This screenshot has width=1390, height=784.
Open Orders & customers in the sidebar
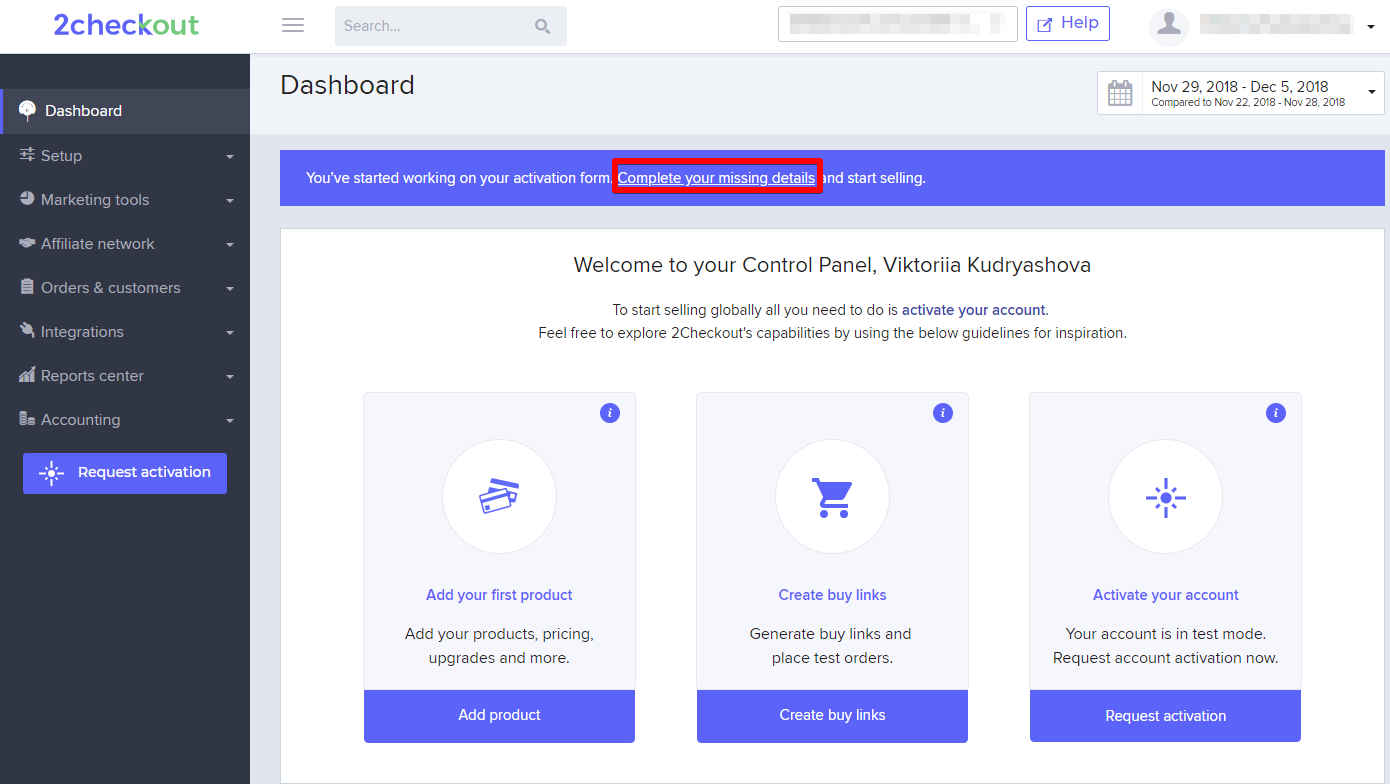click(x=125, y=287)
